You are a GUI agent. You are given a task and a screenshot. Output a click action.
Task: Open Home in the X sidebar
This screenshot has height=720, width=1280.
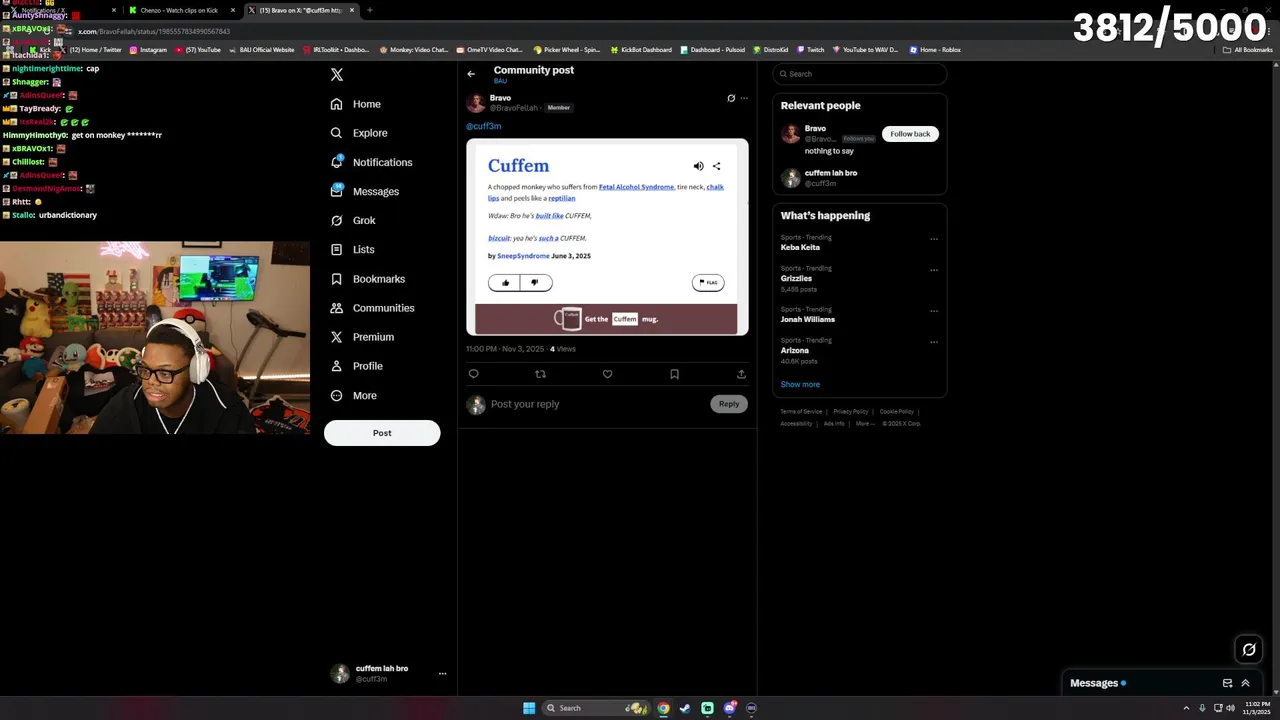(356, 104)
